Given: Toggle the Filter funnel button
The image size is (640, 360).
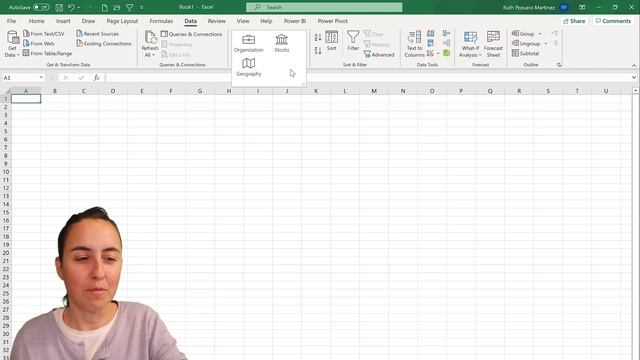Looking at the screenshot, I should click(x=353, y=41).
